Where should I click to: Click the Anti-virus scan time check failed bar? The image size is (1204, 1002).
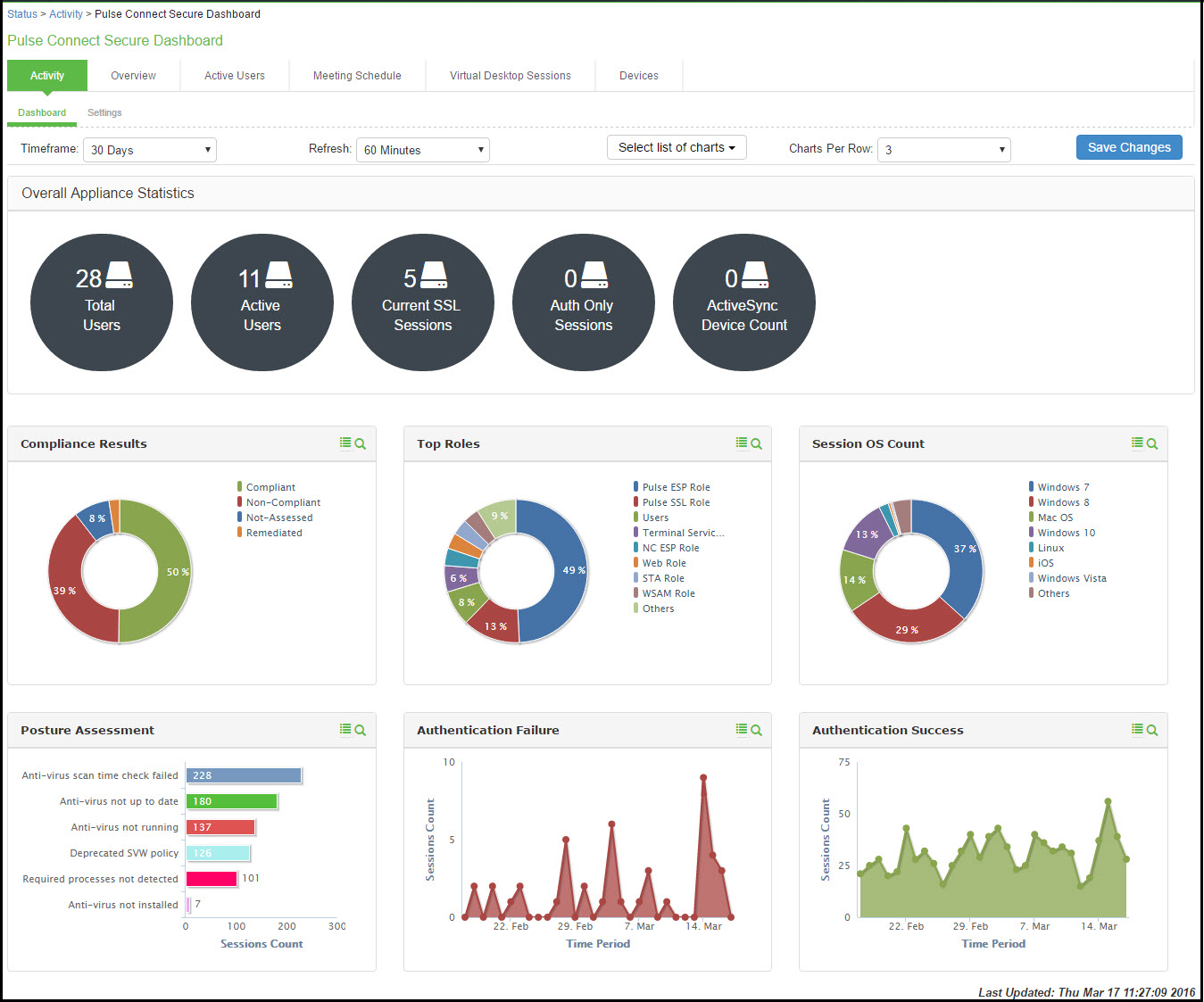click(x=244, y=775)
